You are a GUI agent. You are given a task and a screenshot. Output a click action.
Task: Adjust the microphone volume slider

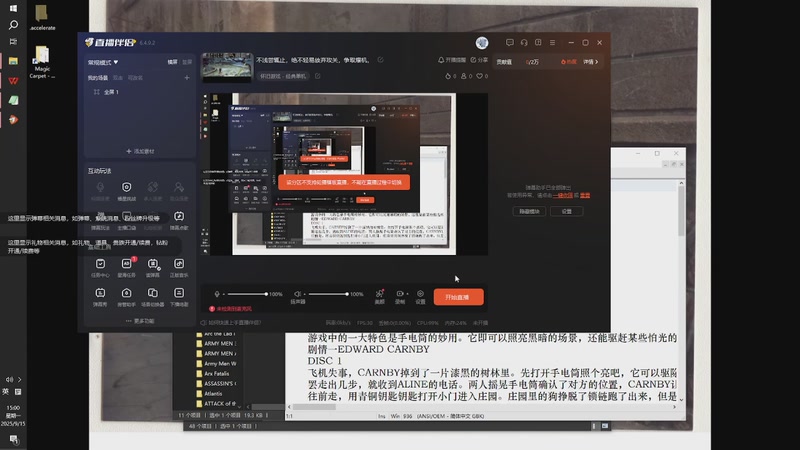tap(247, 294)
